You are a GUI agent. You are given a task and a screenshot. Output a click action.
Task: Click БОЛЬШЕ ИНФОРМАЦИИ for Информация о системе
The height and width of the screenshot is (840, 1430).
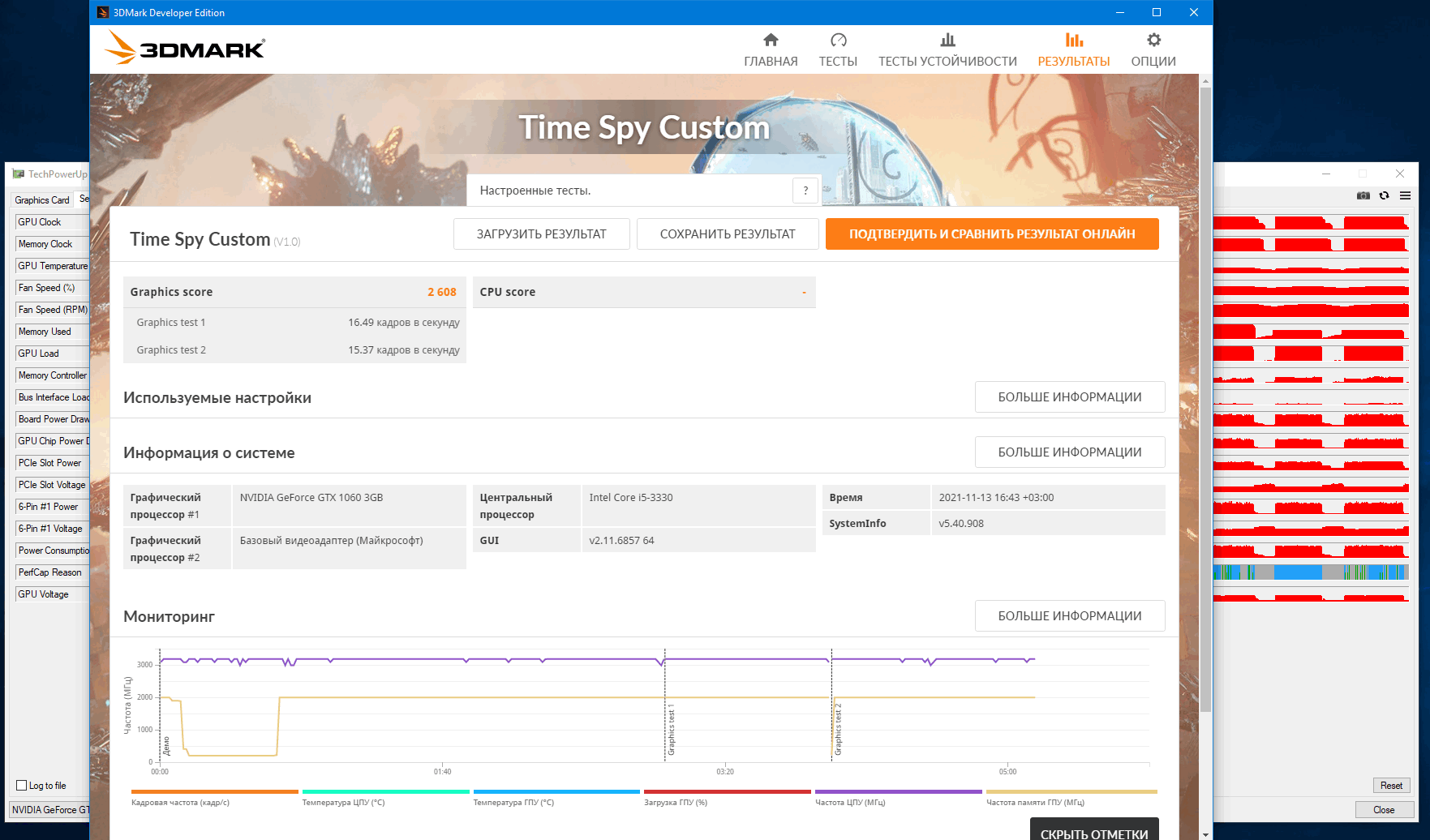pyautogui.click(x=1070, y=452)
